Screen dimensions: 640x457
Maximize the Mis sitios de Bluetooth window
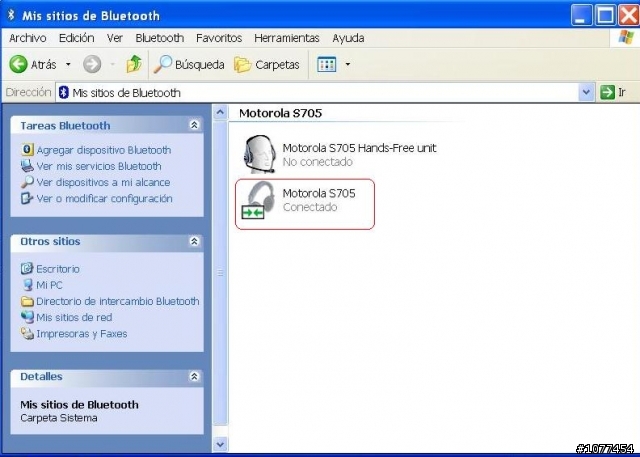tap(606, 16)
